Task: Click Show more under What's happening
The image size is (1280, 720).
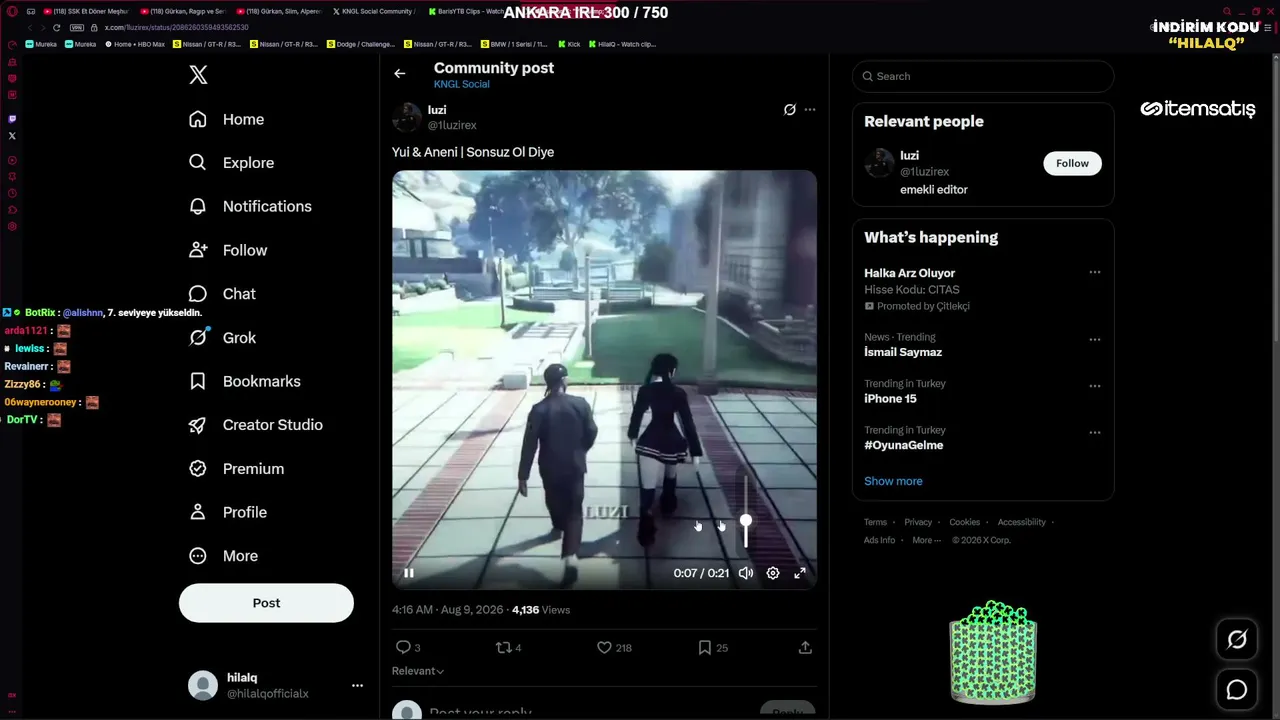Action: (x=893, y=481)
